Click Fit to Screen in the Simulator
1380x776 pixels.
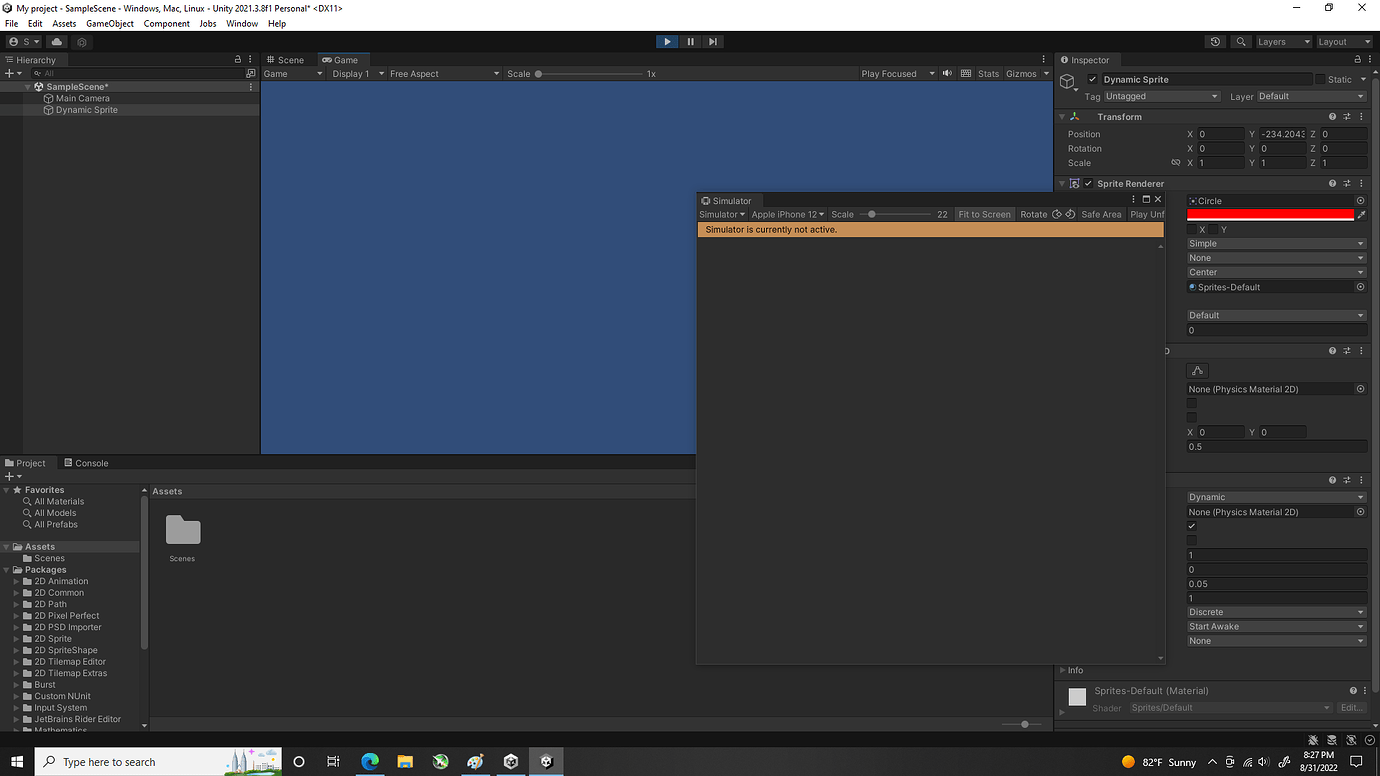(984, 214)
